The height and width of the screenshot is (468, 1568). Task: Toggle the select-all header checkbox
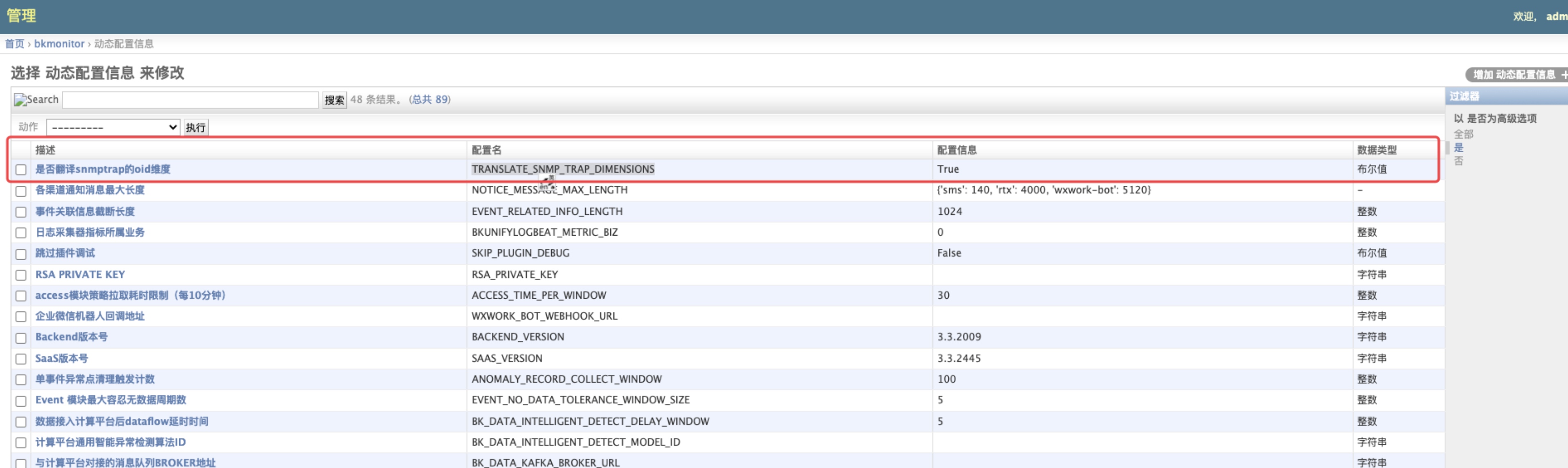21,150
